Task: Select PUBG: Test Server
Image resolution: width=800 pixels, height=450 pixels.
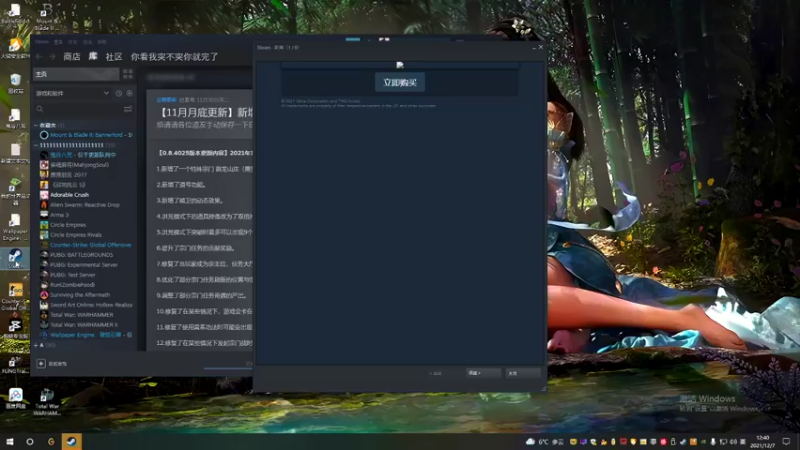Action: (72, 274)
